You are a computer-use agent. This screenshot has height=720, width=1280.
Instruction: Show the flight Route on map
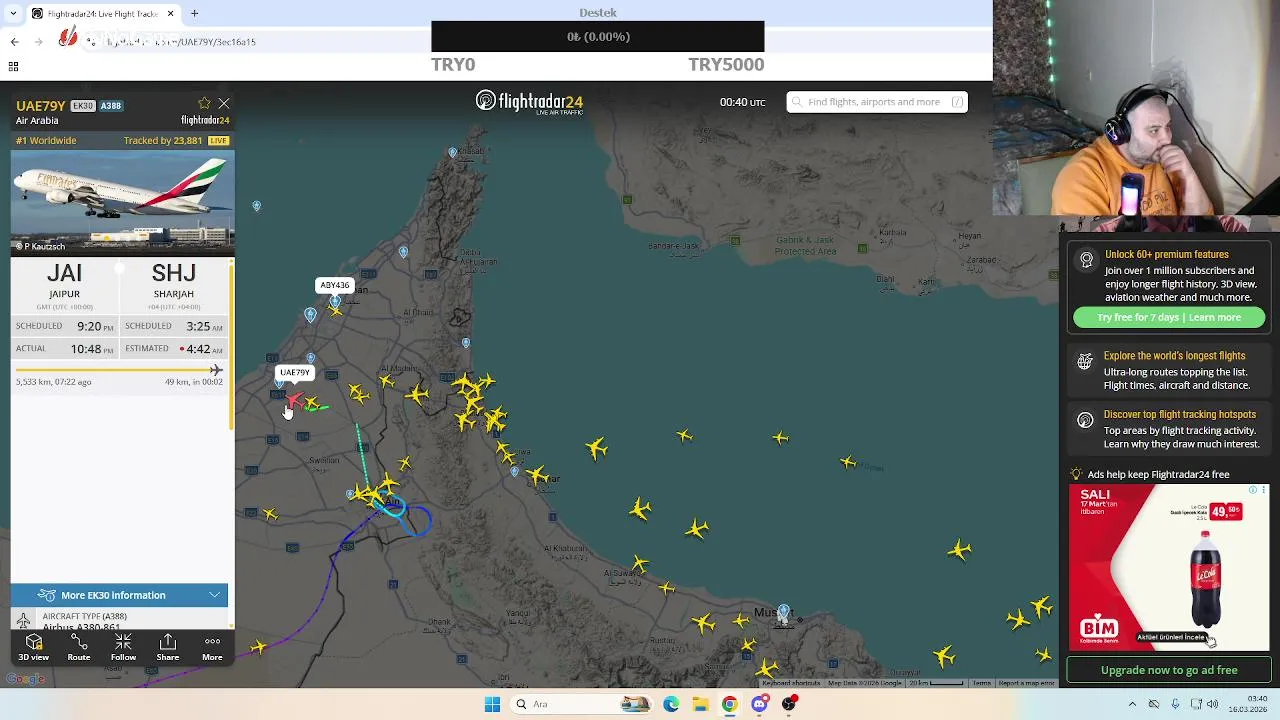(x=79, y=647)
